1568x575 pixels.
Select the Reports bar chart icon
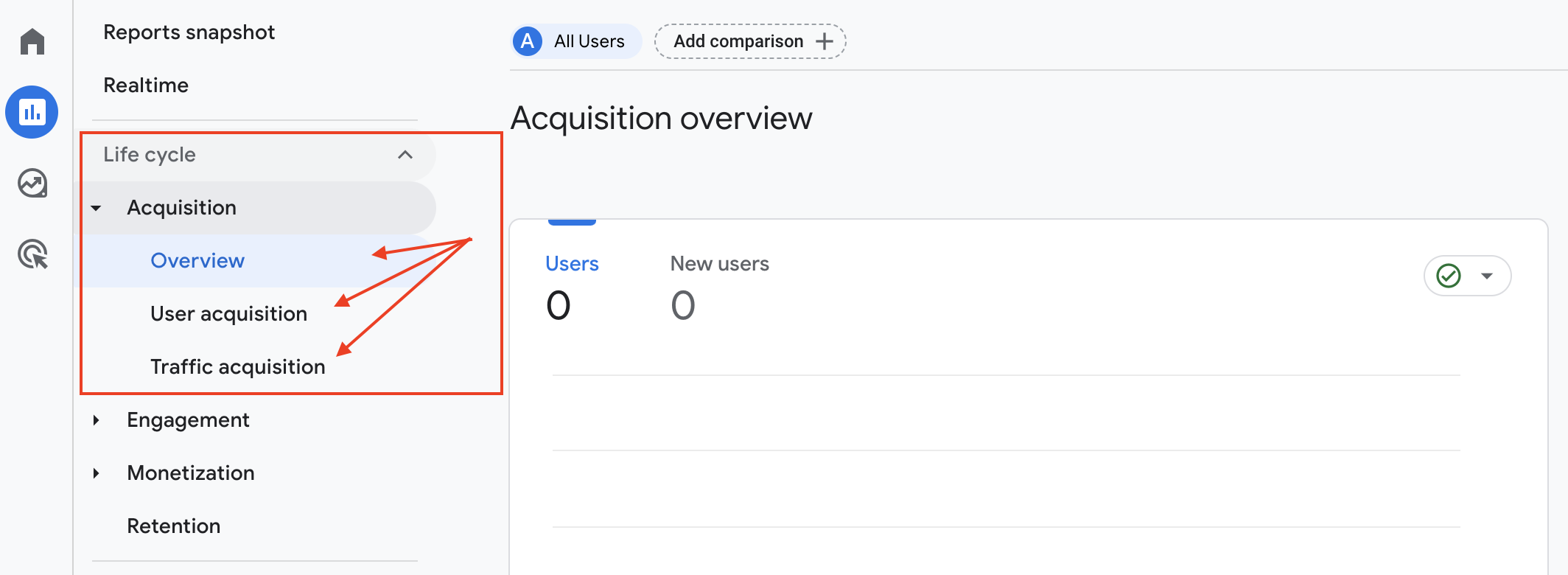click(32, 112)
